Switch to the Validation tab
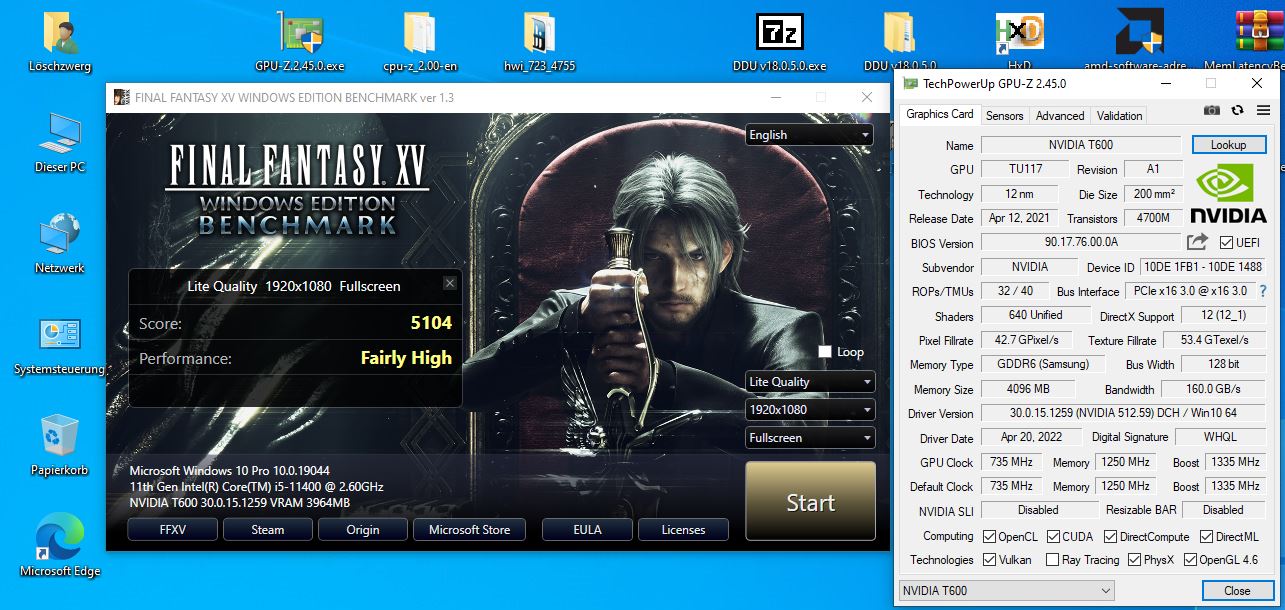 tap(1119, 116)
